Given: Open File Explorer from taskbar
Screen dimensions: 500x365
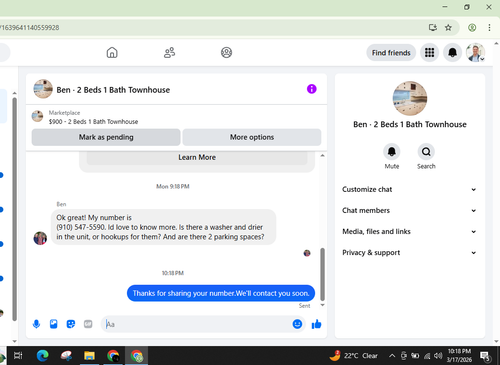Looking at the screenshot, I should (x=89, y=356).
